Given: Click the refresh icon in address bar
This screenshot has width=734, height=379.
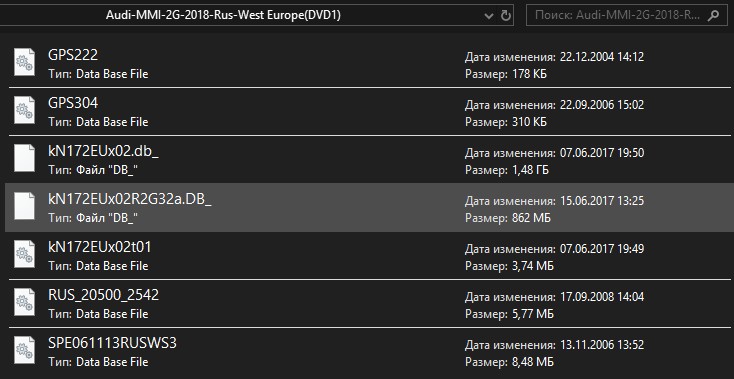Looking at the screenshot, I should coord(506,15).
